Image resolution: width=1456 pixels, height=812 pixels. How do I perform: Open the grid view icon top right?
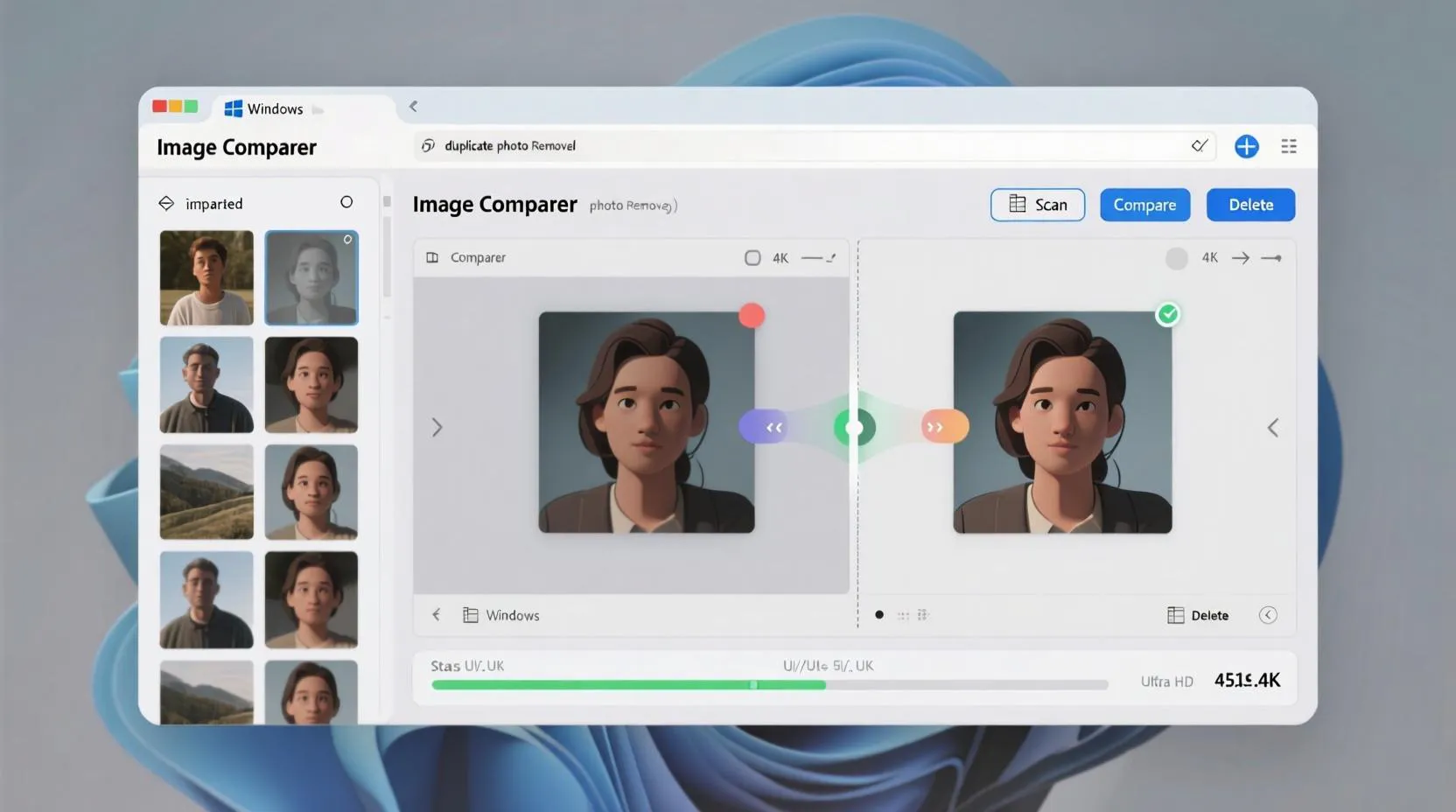click(x=1288, y=146)
